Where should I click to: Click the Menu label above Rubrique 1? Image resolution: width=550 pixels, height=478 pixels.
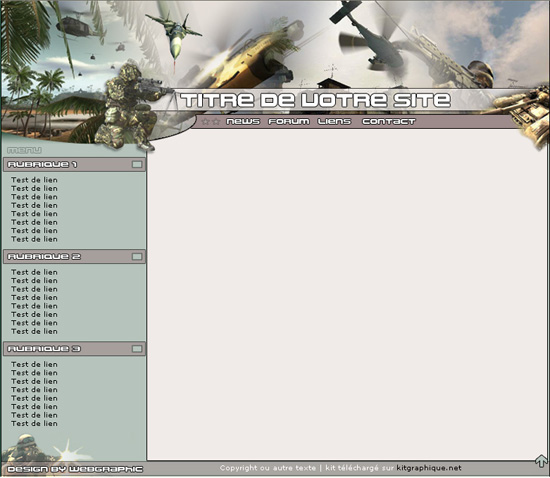click(24, 150)
